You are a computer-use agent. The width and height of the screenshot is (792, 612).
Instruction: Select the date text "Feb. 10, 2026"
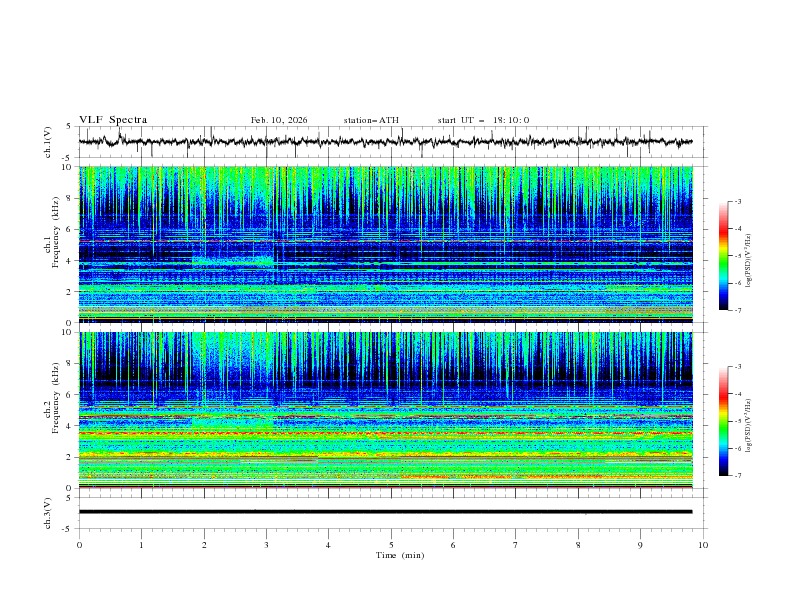click(279, 120)
